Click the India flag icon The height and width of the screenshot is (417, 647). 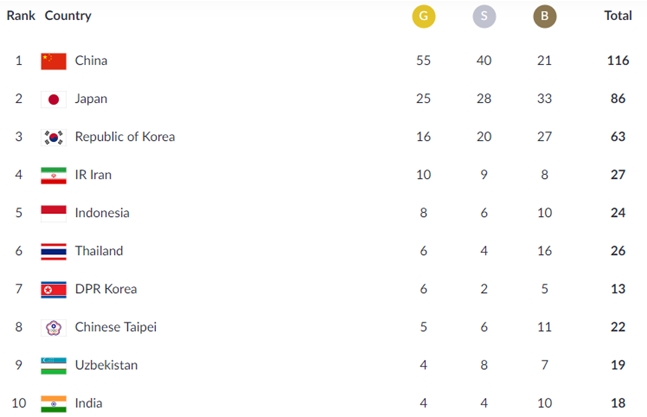[x=53, y=403]
